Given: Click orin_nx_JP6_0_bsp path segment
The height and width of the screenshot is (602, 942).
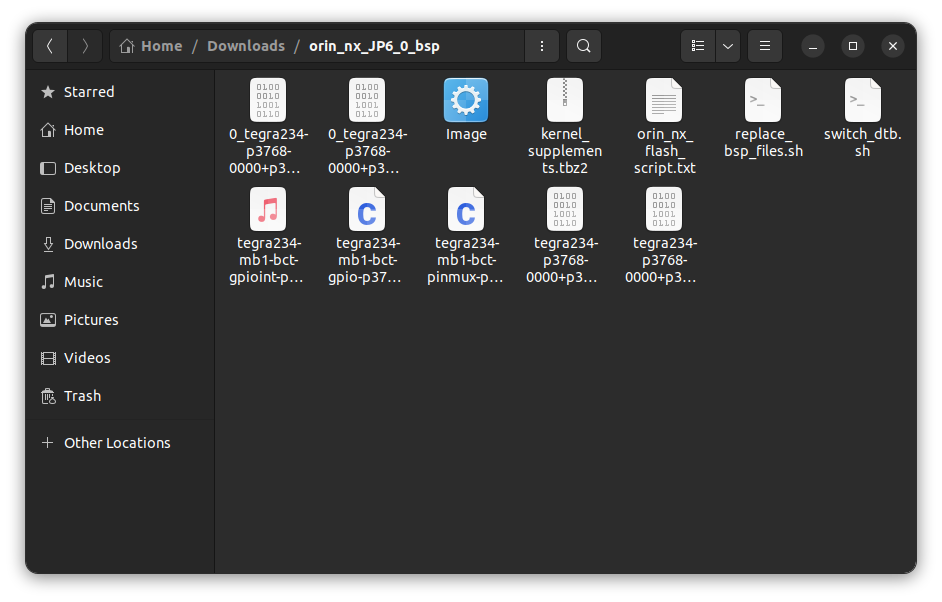Looking at the screenshot, I should [x=374, y=46].
